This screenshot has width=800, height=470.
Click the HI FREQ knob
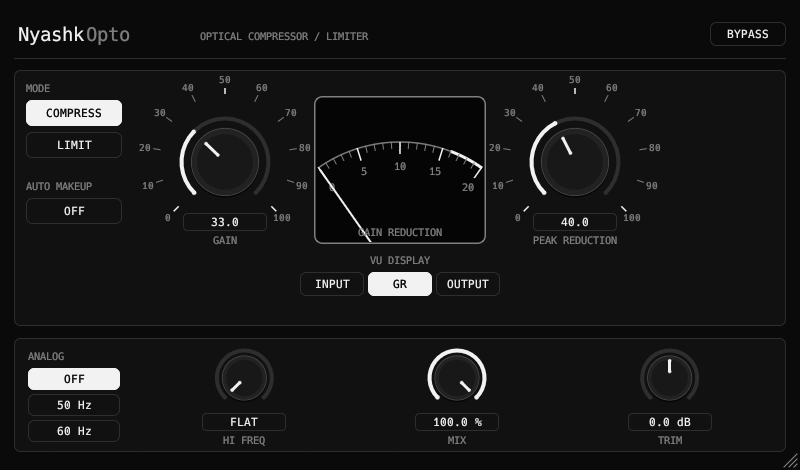244,378
